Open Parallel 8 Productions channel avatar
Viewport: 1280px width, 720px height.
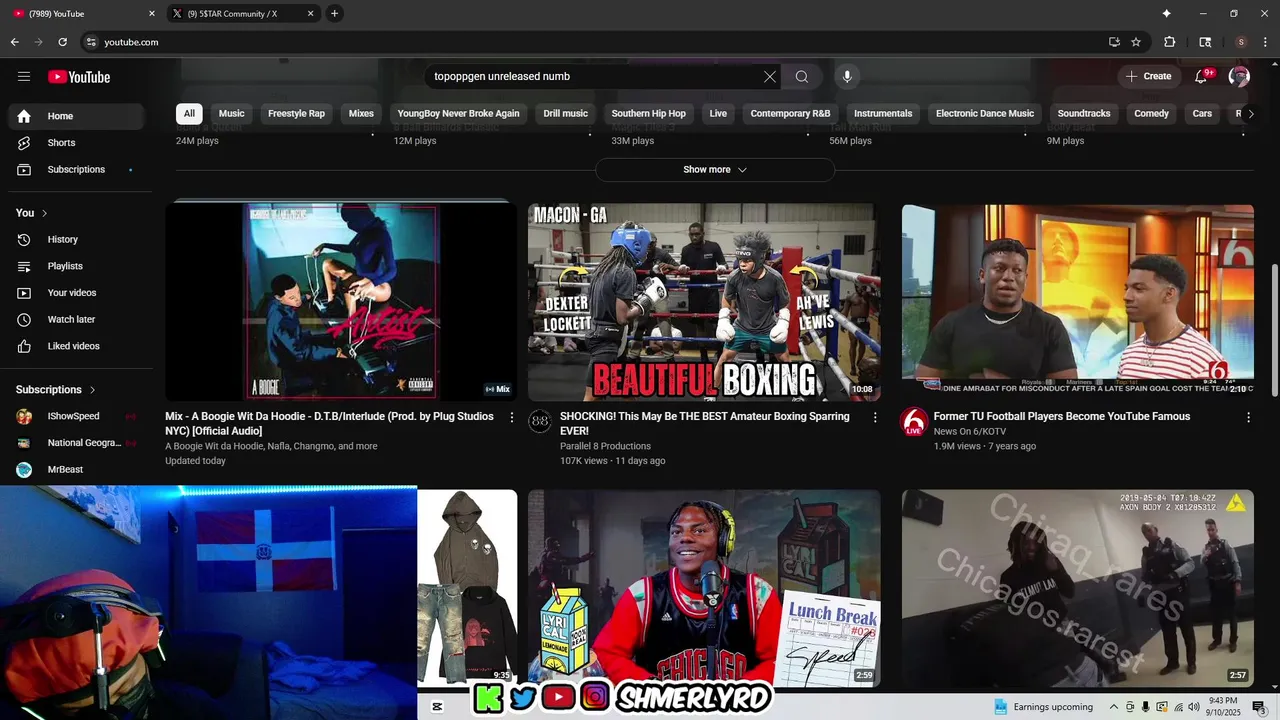tap(540, 421)
